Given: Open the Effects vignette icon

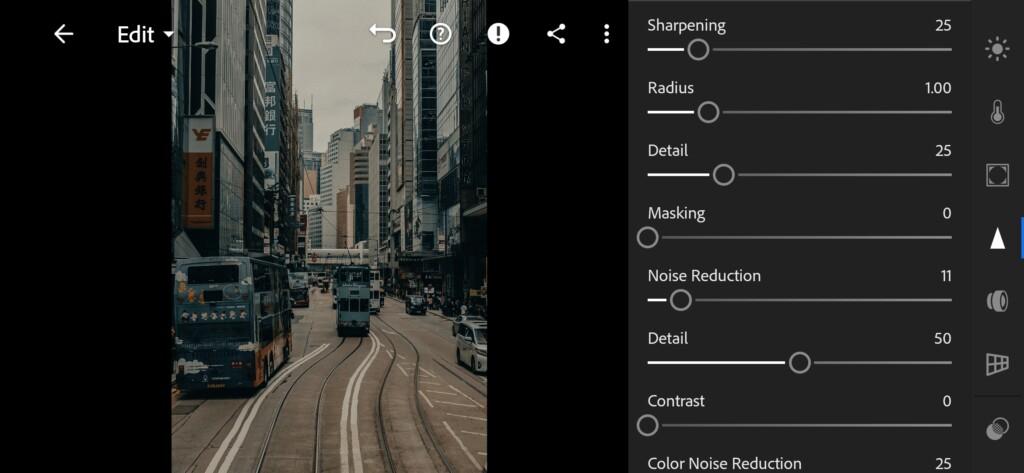Looking at the screenshot, I should (x=997, y=175).
